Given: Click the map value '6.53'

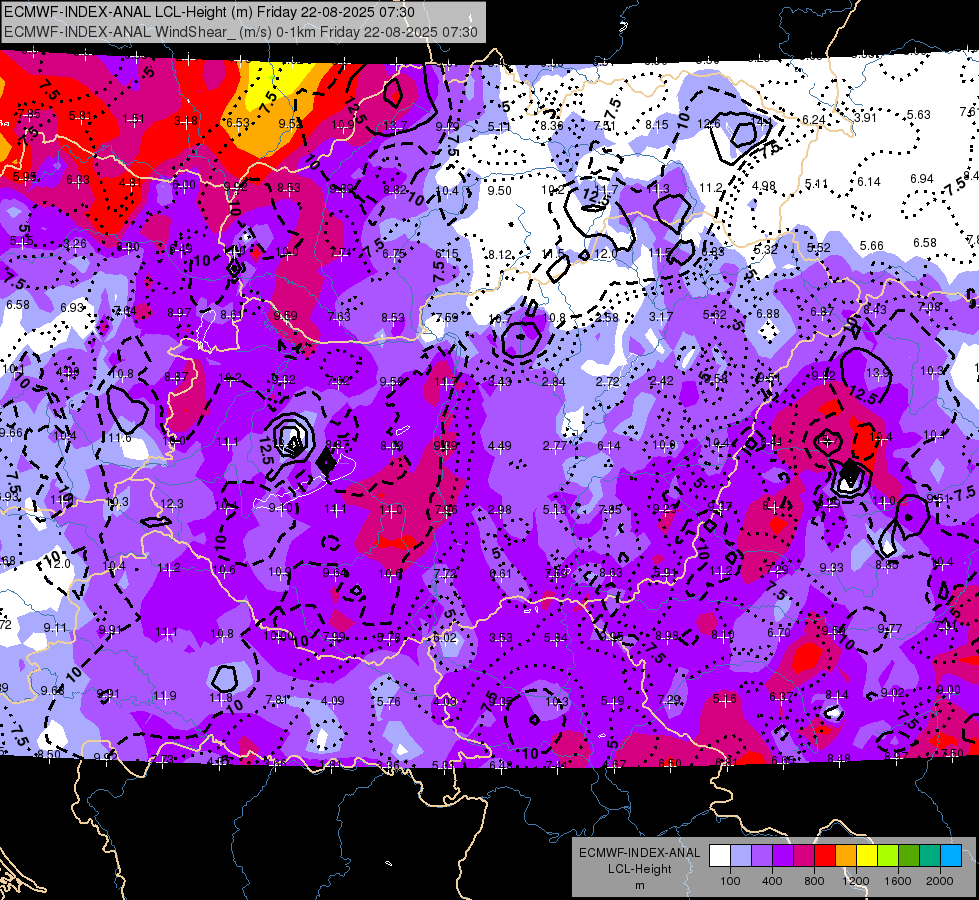Looking at the screenshot, I should click(238, 122).
